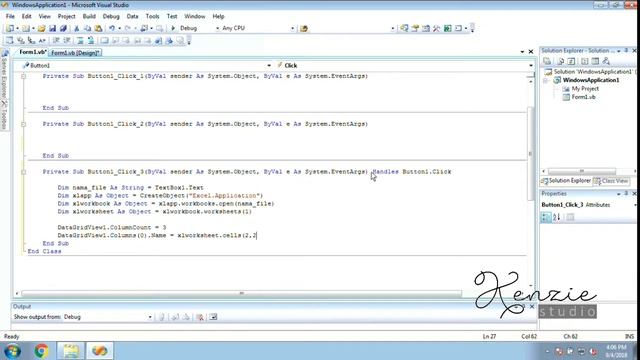Open Solution Explorer from the standard toolbar icon
This screenshot has width=640, height=360.
coord(404,28)
